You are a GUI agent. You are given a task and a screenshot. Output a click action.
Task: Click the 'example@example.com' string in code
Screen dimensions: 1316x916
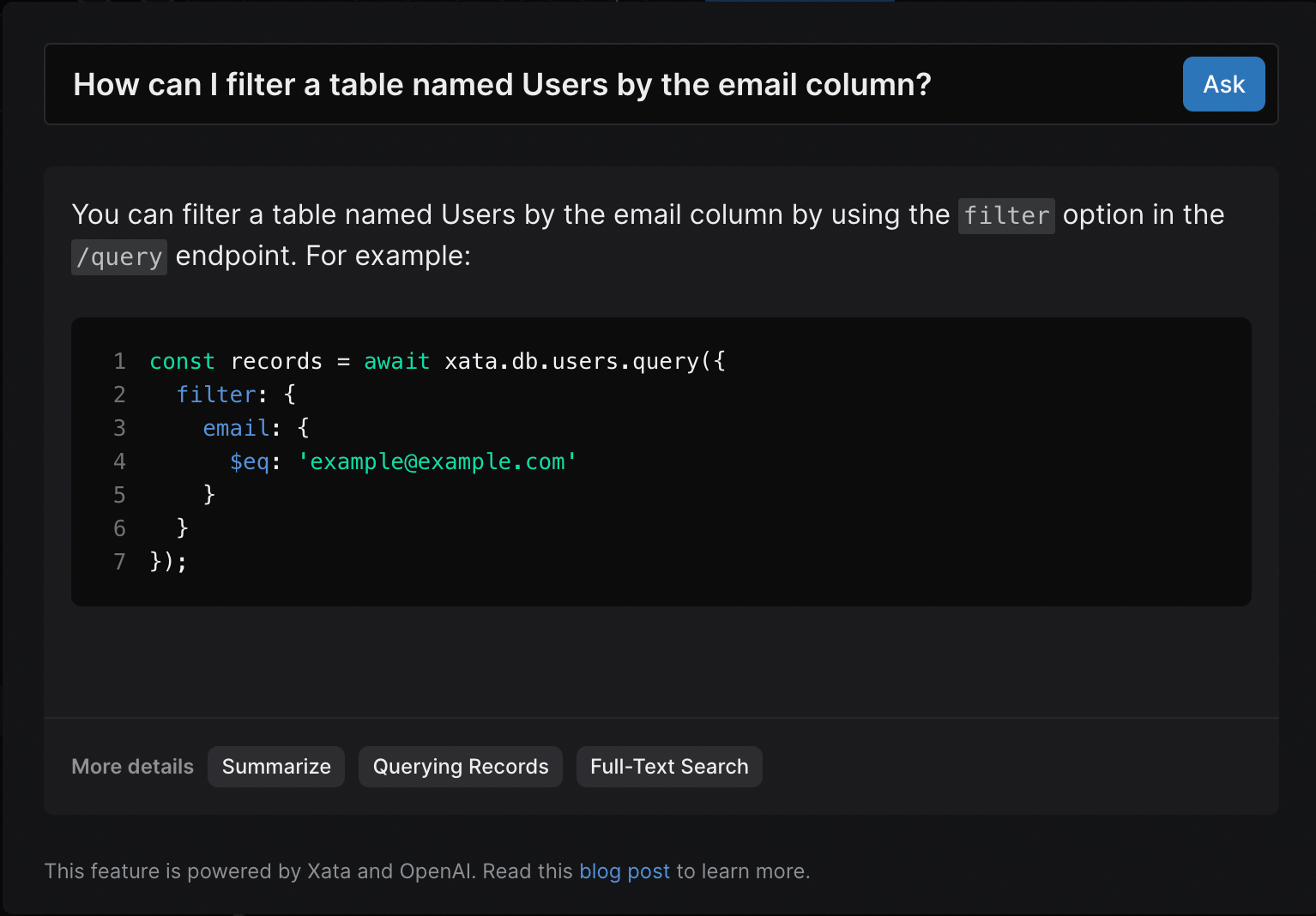[x=437, y=462]
